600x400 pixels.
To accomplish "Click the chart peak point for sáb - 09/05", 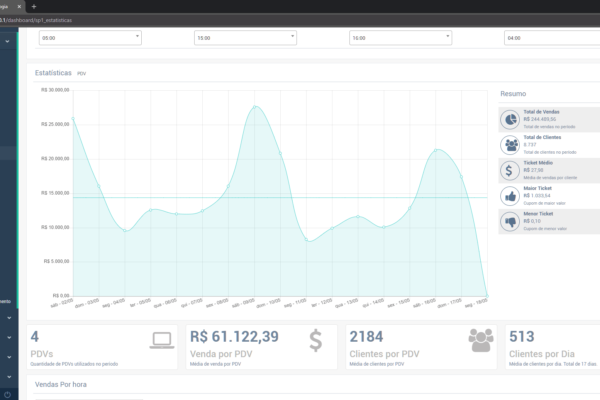I will (254, 107).
